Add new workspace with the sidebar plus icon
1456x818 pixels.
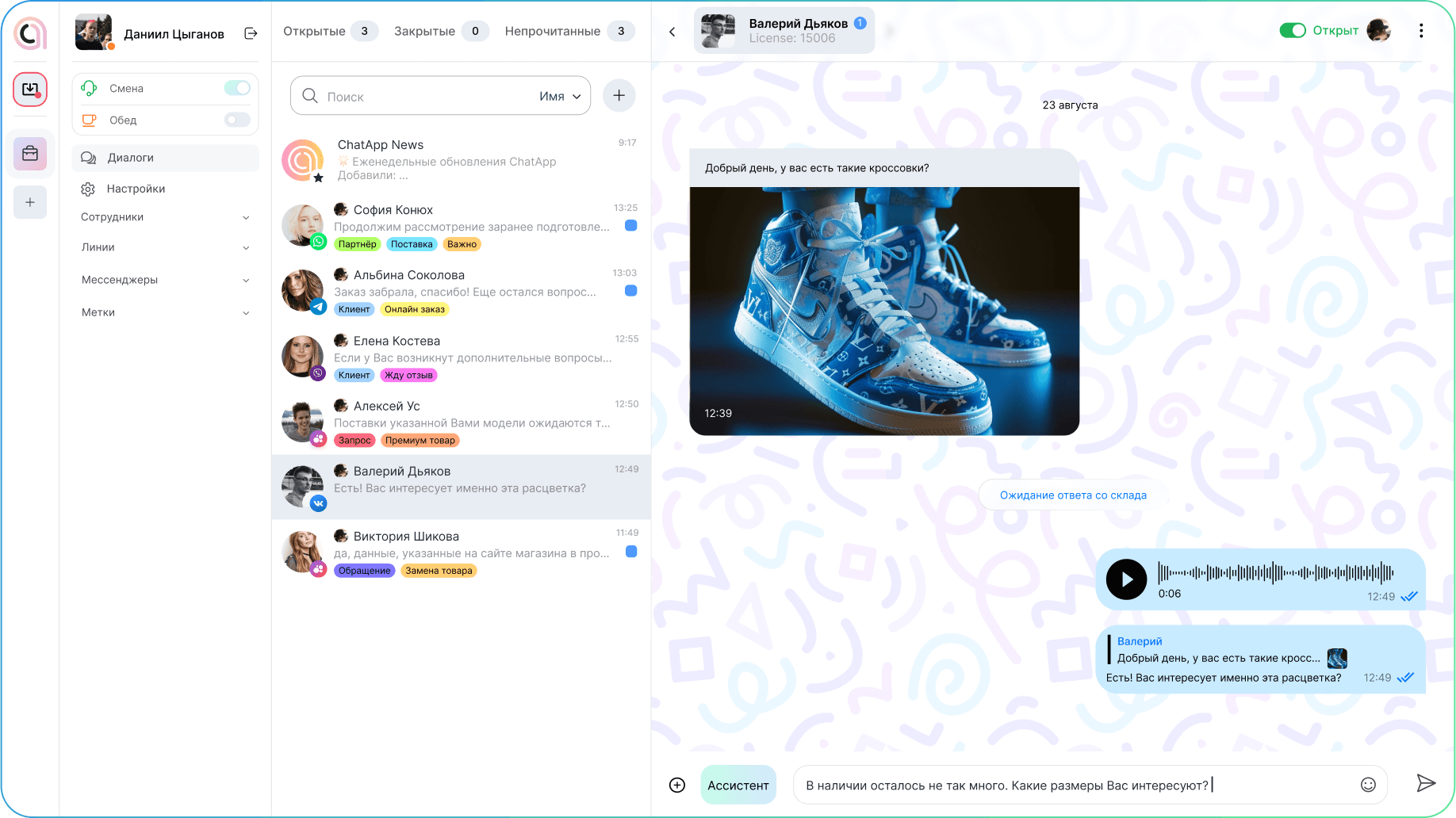(30, 202)
